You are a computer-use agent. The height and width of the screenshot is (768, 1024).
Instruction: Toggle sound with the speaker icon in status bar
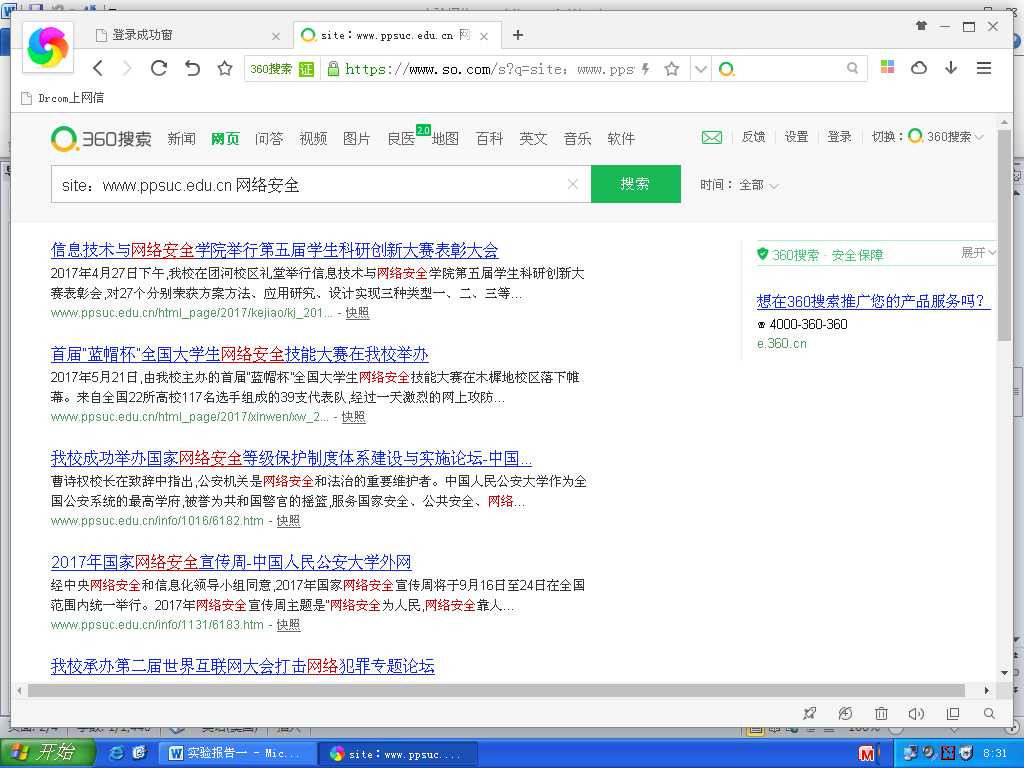[916, 714]
